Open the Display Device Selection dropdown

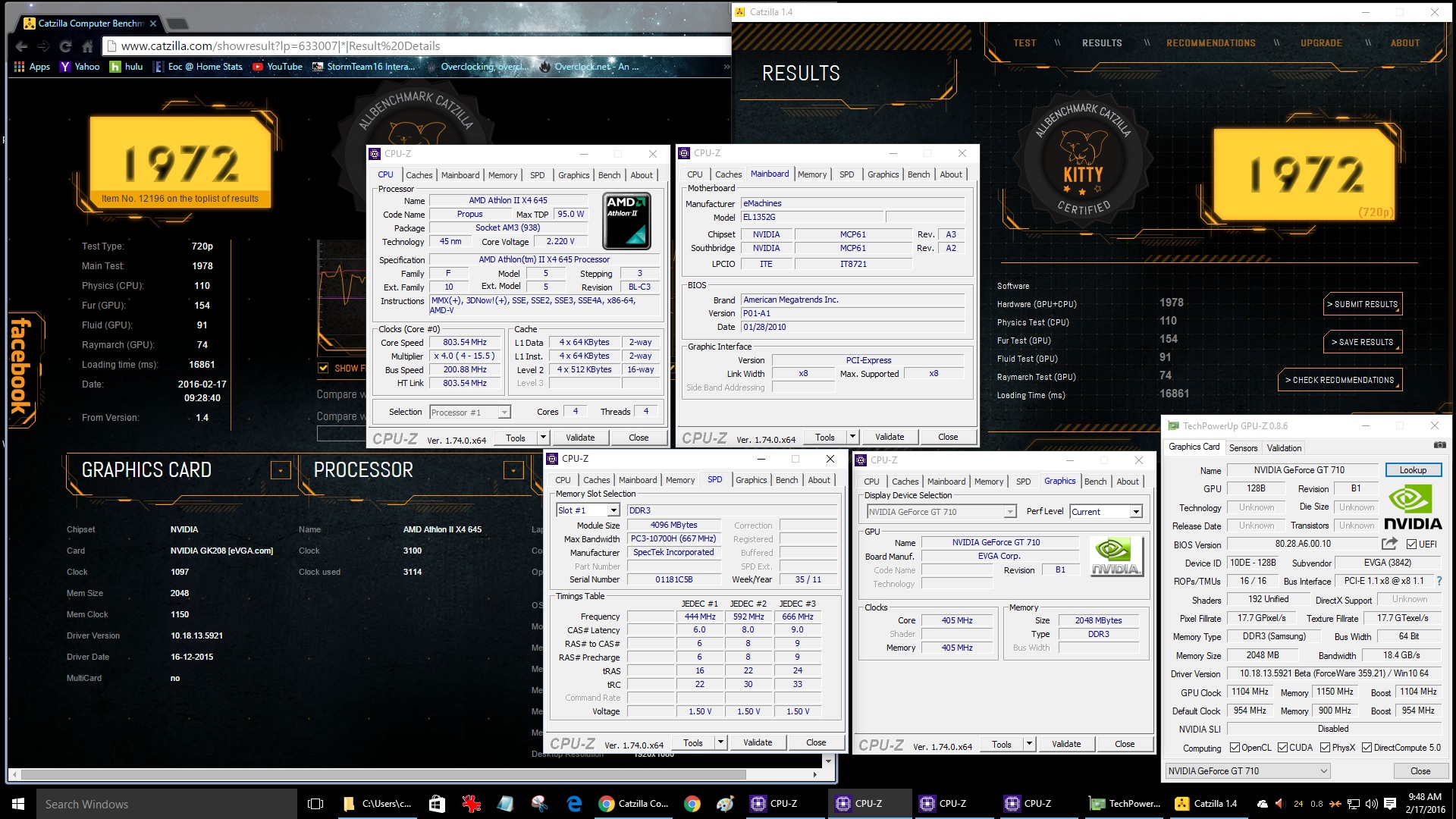click(941, 512)
